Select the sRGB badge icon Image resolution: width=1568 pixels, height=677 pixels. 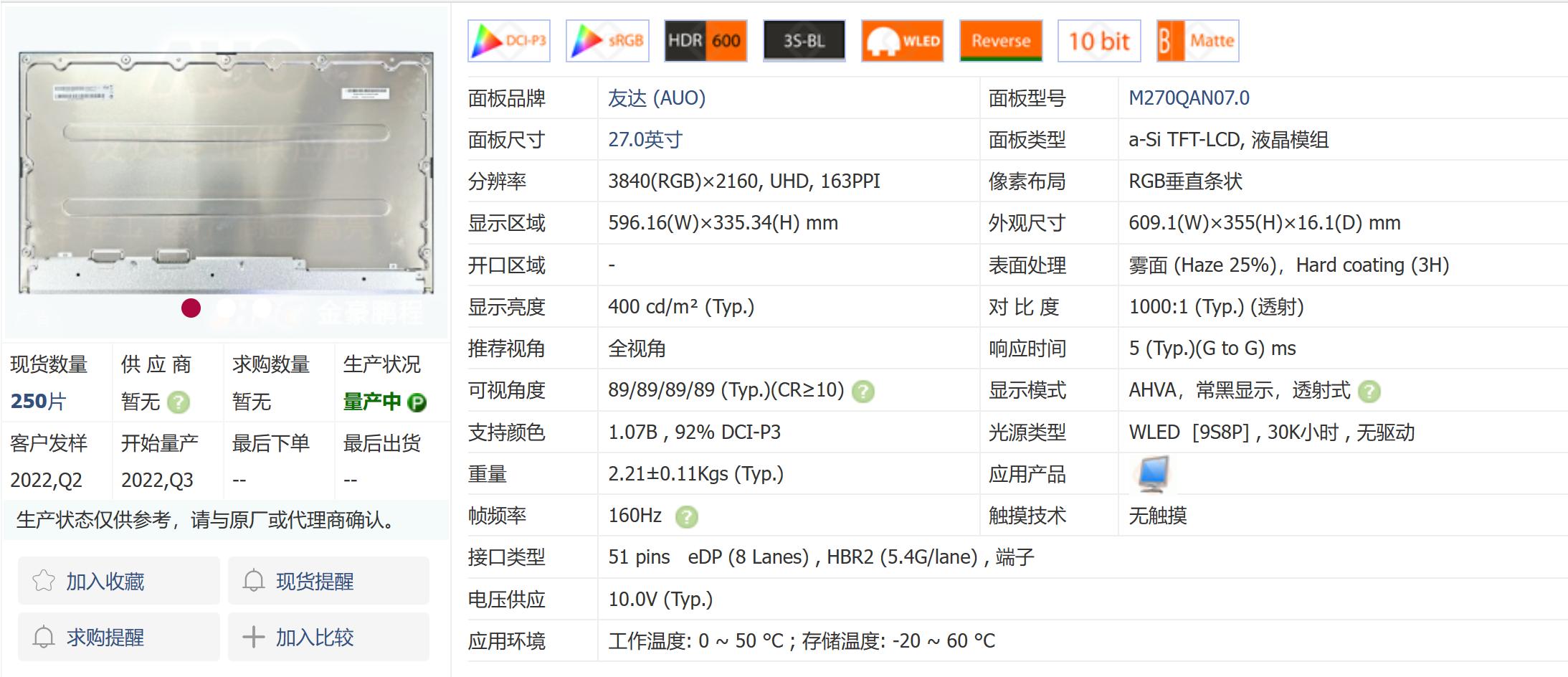(x=607, y=41)
